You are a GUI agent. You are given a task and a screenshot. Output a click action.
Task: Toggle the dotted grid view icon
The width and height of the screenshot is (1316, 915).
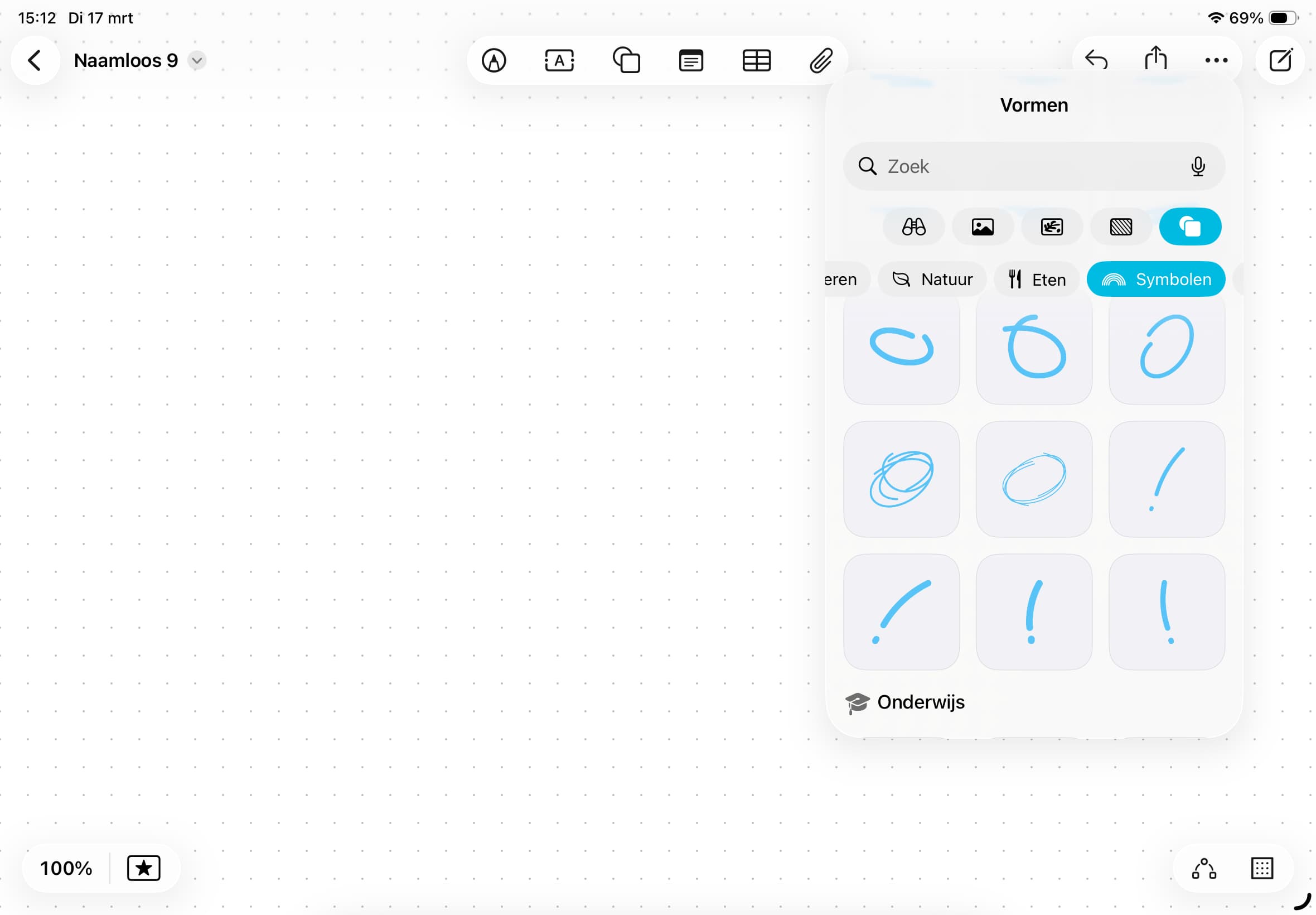pyautogui.click(x=1261, y=868)
